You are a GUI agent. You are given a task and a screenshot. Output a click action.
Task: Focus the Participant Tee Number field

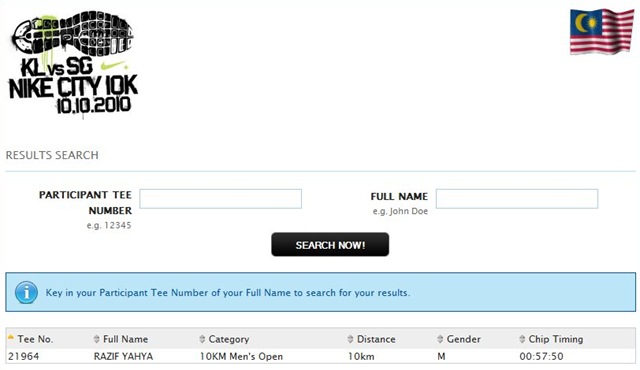click(220, 199)
